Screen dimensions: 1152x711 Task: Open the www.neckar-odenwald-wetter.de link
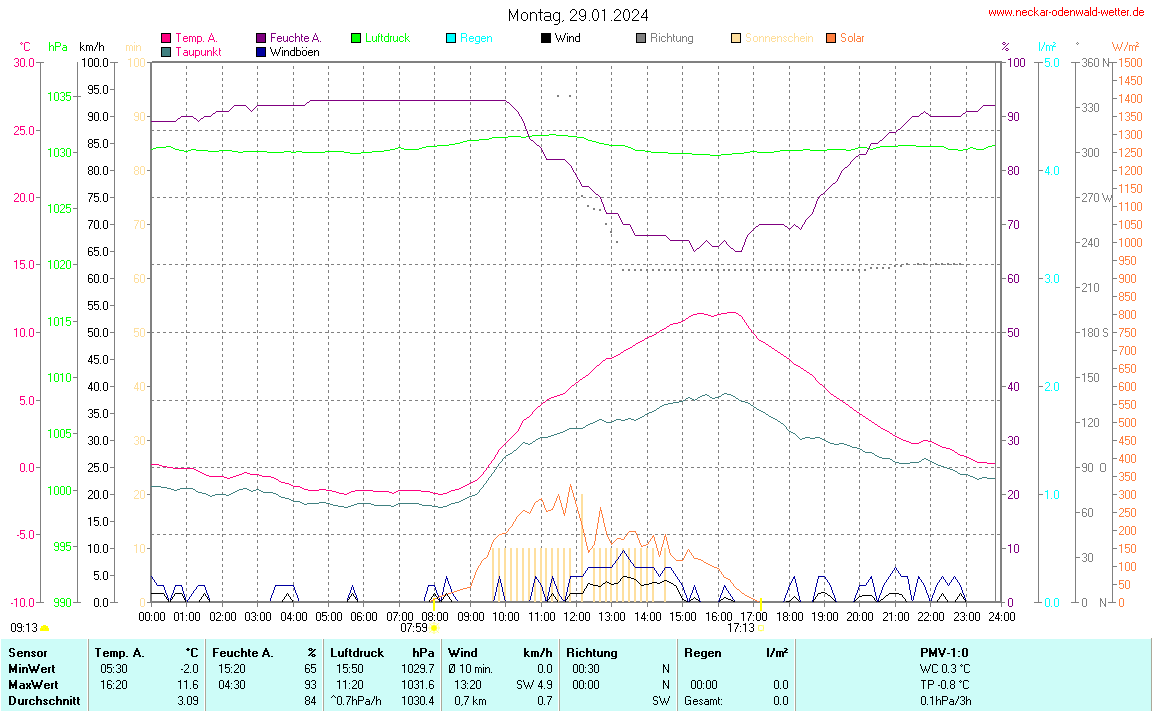coord(1066,12)
